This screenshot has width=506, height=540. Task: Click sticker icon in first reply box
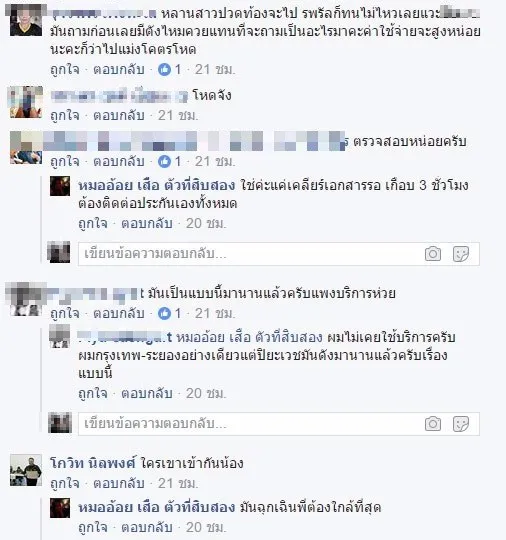461,254
